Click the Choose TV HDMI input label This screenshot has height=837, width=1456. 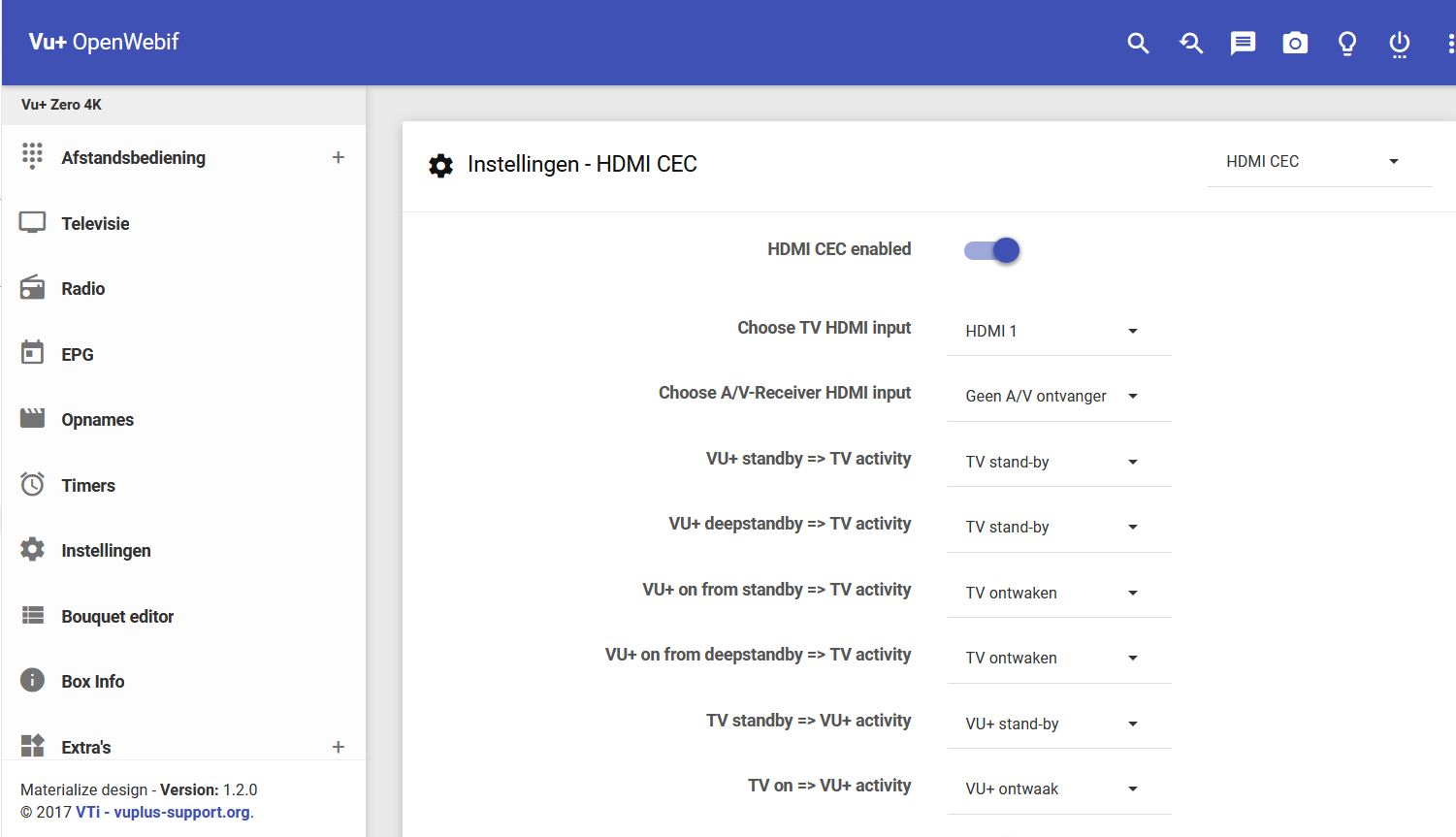(824, 328)
